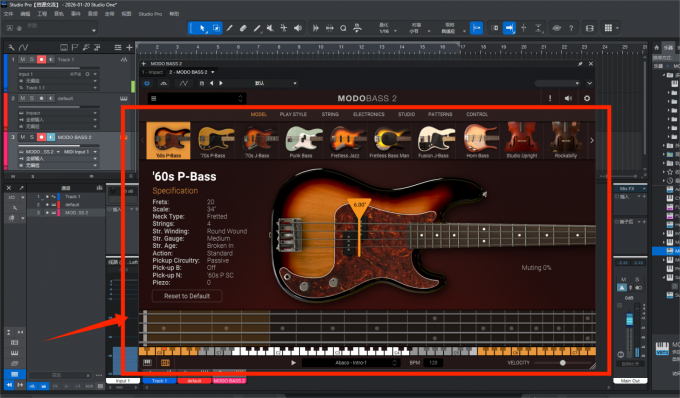Screen dimensions: 680x398
Task: Click the question mark help icon
Action: click(571, 28)
